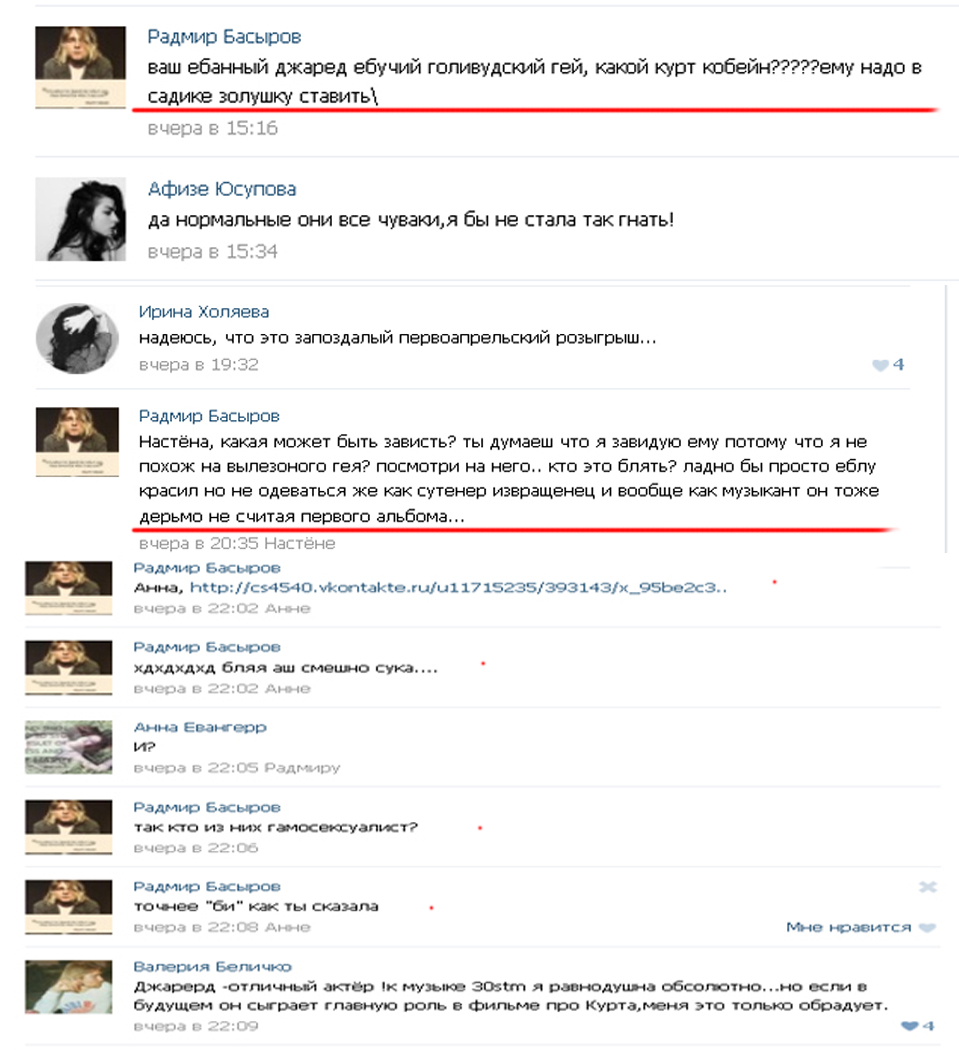This screenshot has width=959, height=1050.
Task: Click the heart beside Мне нравится
Action: (x=927, y=927)
